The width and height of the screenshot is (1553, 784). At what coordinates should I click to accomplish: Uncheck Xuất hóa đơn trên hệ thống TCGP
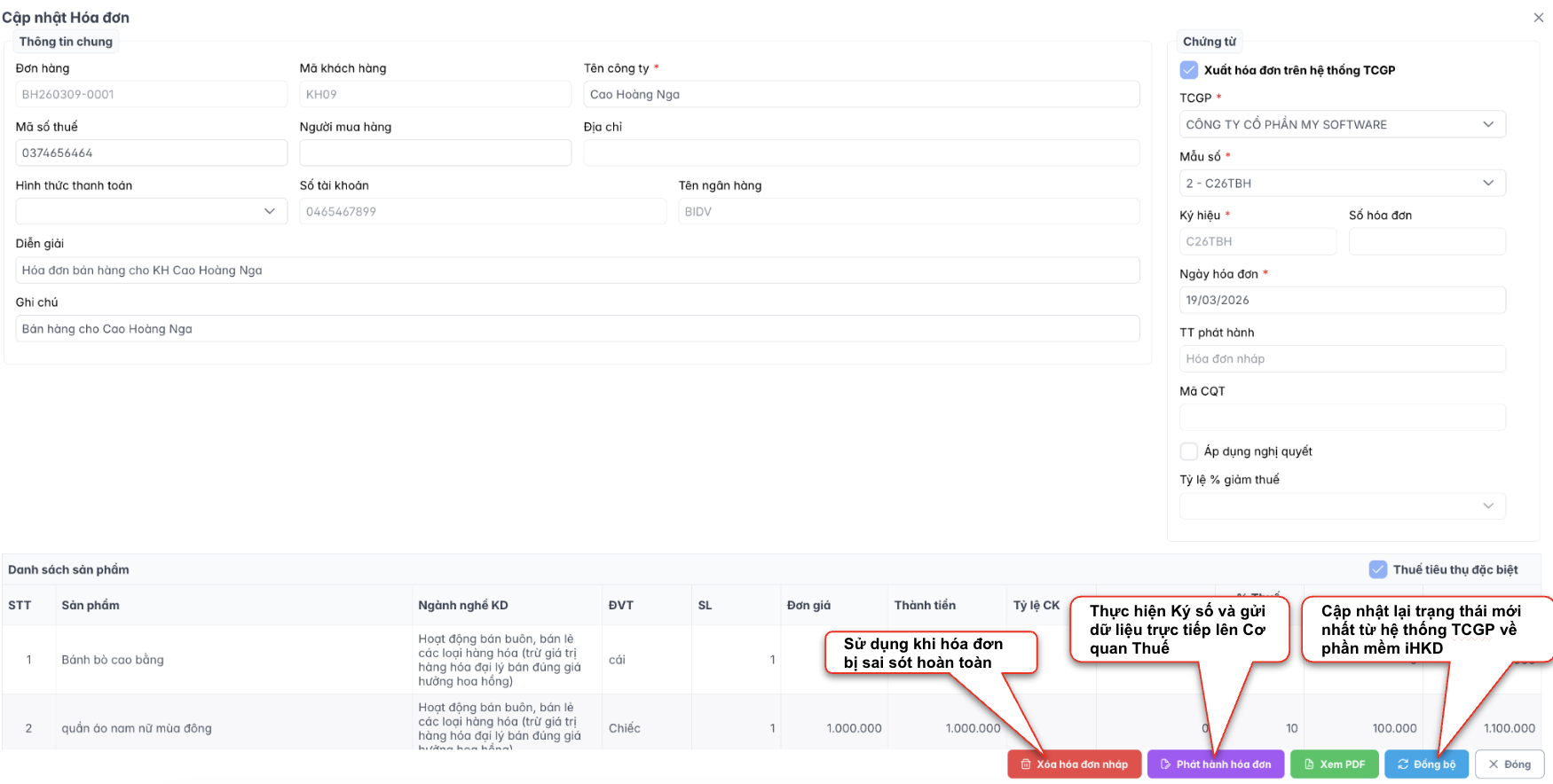click(1189, 70)
